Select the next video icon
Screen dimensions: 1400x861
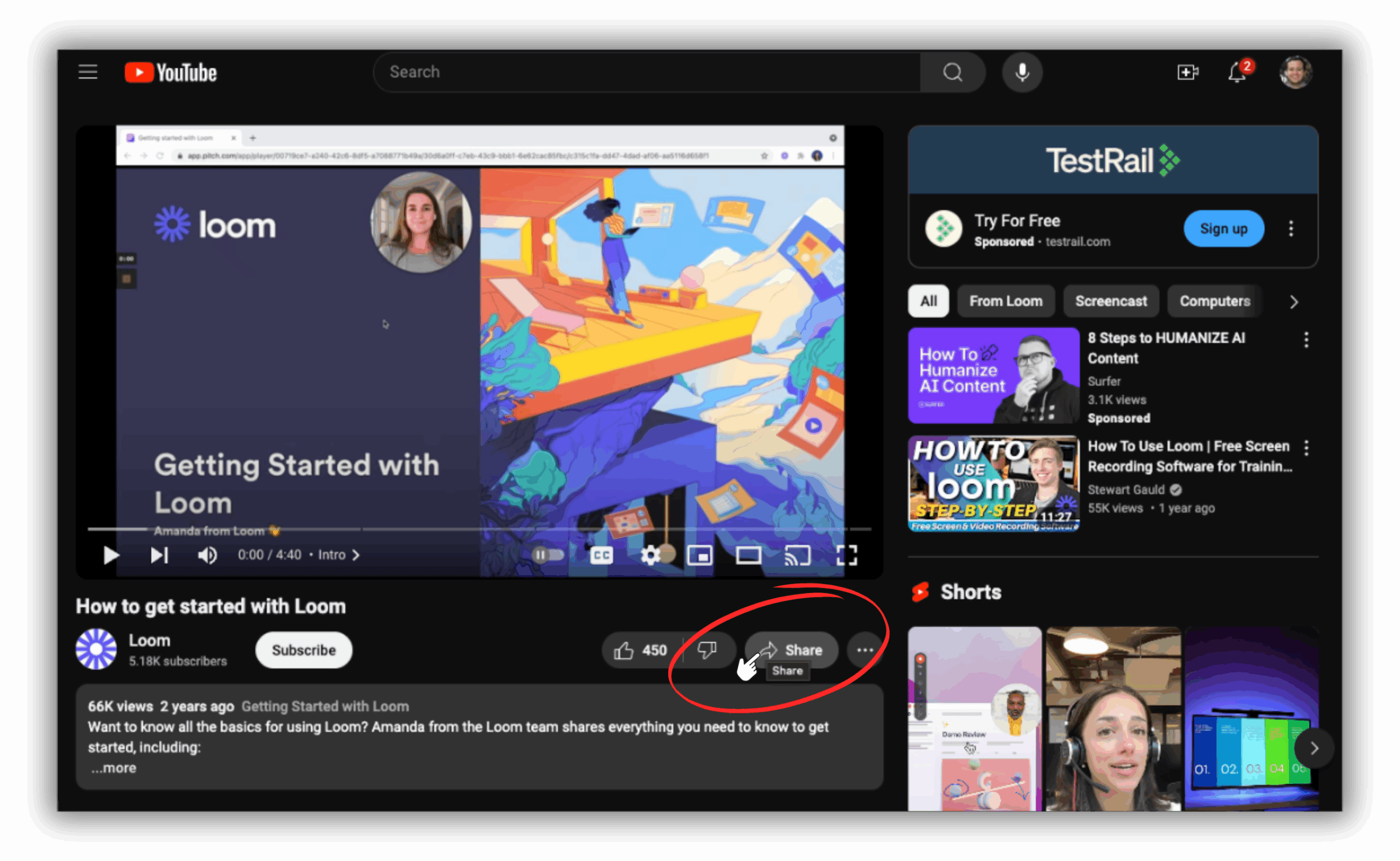click(x=160, y=555)
